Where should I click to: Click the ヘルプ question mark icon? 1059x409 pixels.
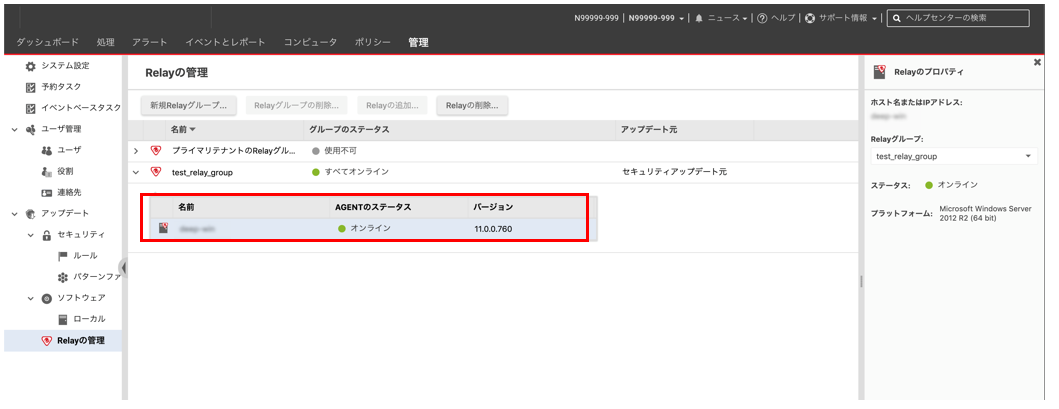click(x=762, y=18)
